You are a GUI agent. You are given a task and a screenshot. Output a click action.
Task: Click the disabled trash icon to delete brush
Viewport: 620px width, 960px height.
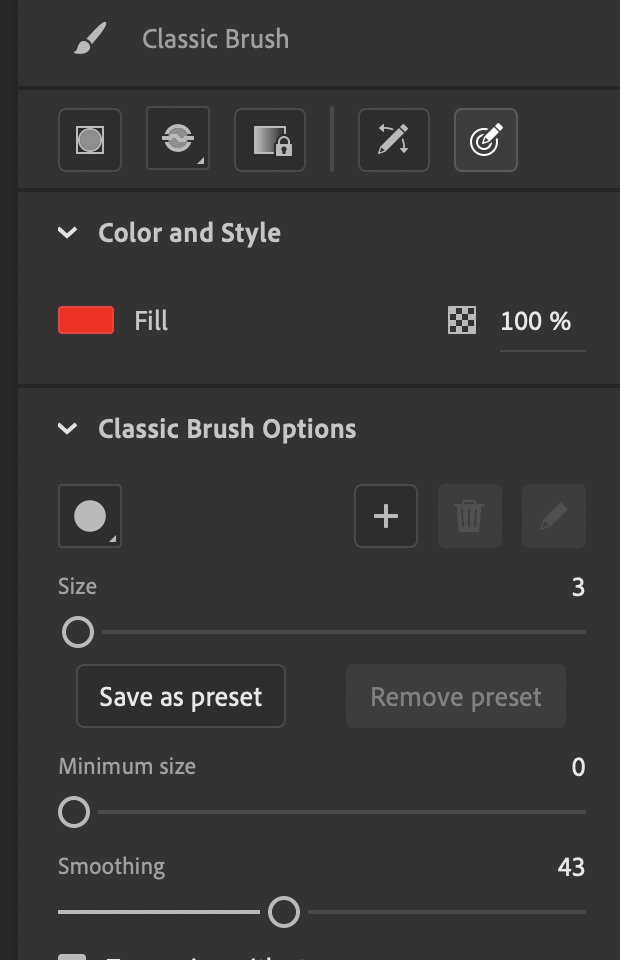(470, 516)
